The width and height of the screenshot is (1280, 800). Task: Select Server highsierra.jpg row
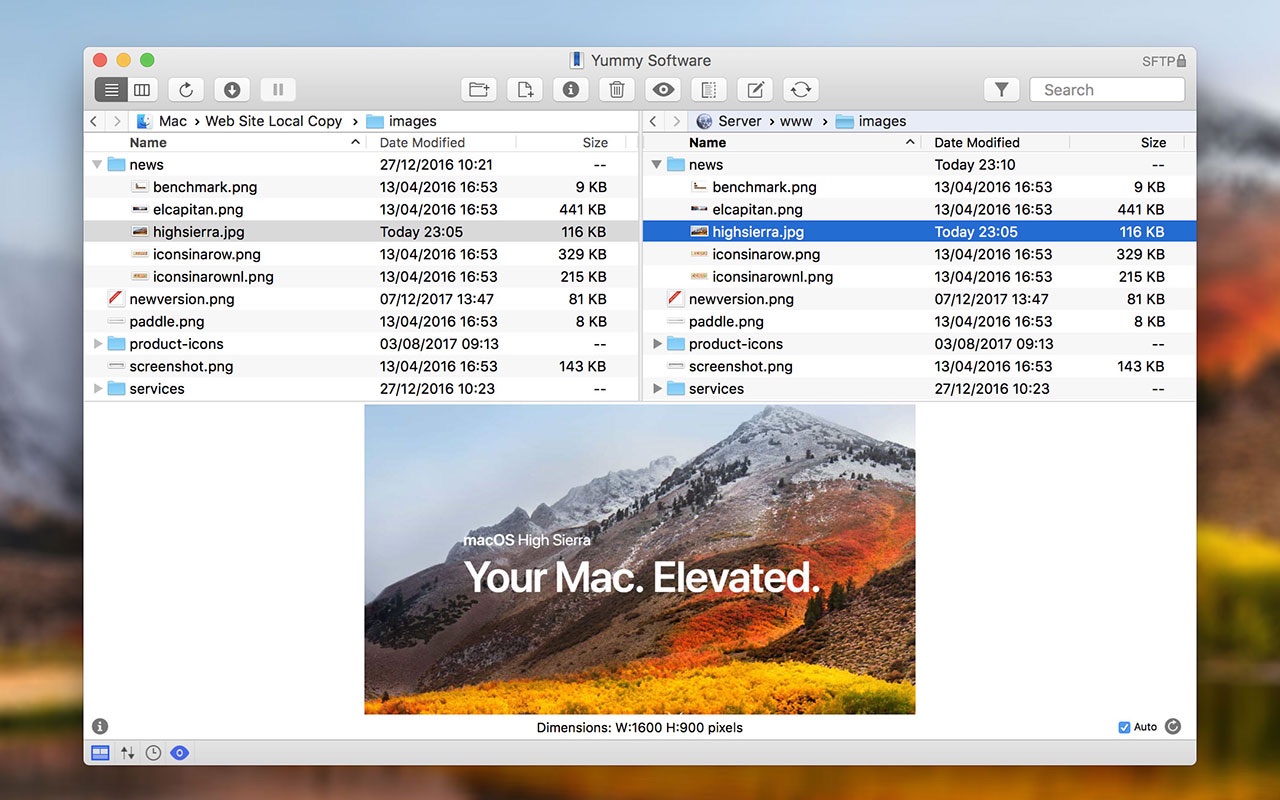[x=919, y=232]
